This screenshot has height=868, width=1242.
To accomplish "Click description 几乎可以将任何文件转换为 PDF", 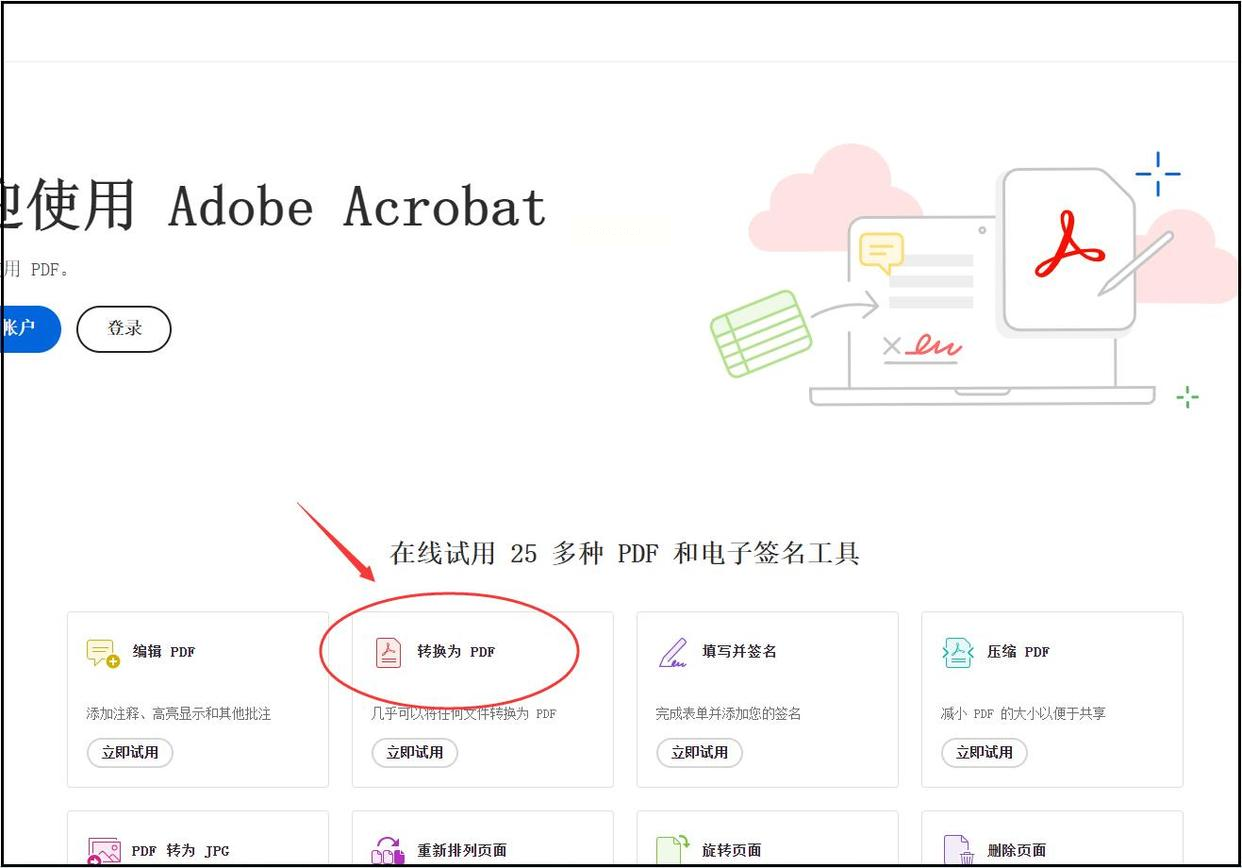I will [x=464, y=714].
